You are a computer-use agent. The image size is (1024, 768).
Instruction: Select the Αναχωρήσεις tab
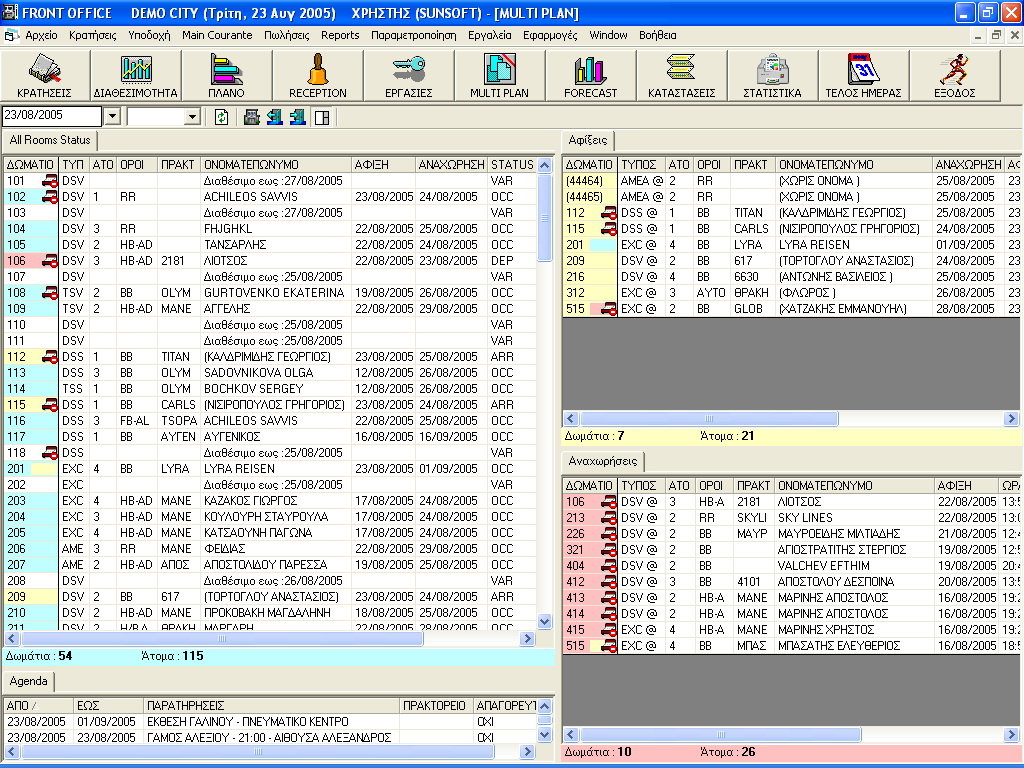click(x=601, y=461)
